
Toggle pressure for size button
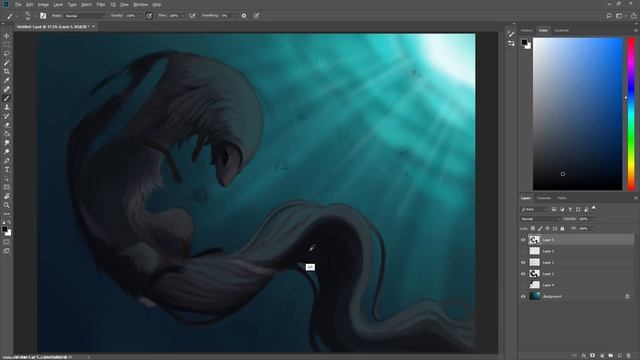[256, 16]
